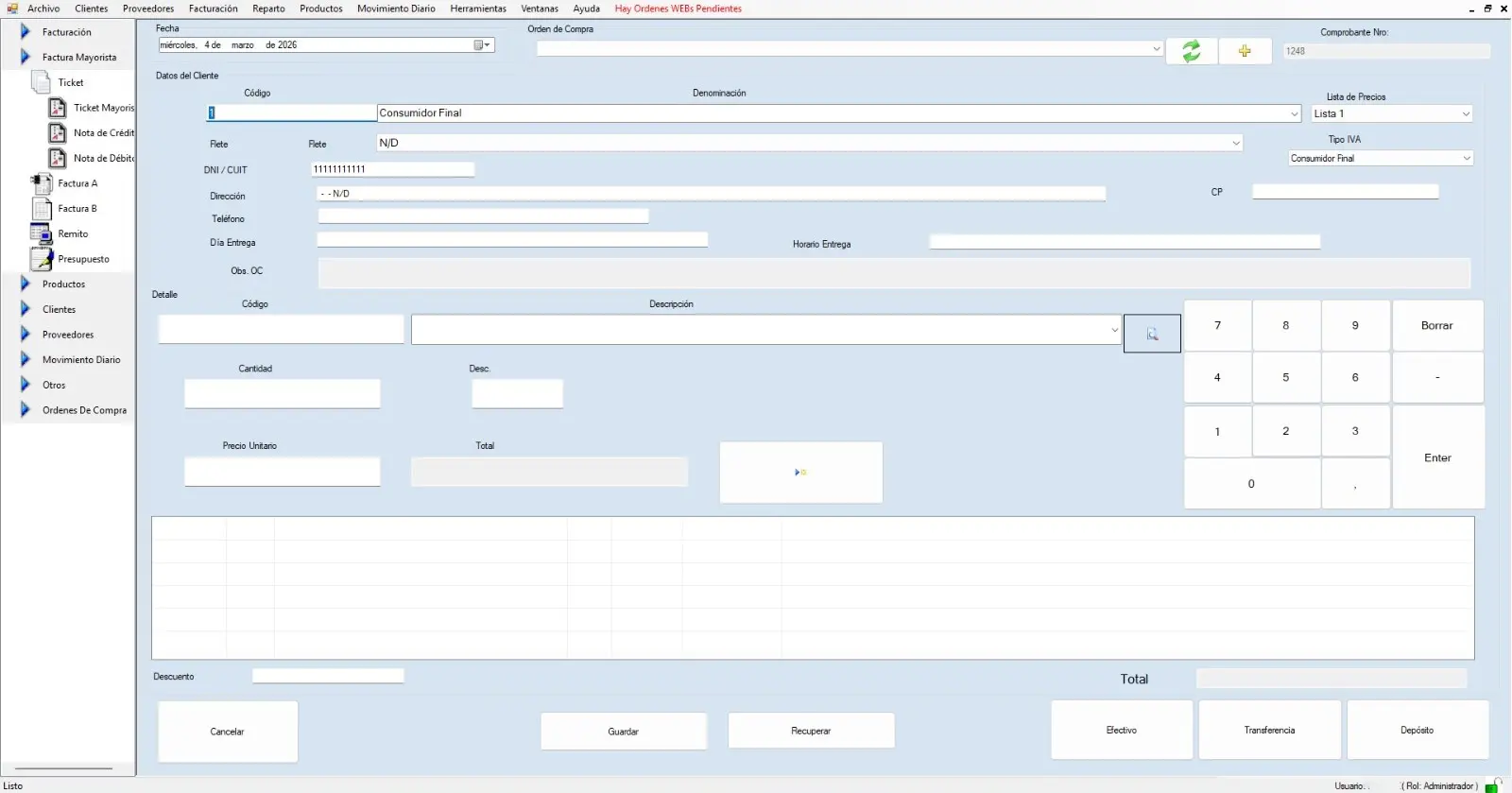The image size is (1512, 793).
Task: Open Ticket document icon in sidebar
Action: click(x=42, y=82)
